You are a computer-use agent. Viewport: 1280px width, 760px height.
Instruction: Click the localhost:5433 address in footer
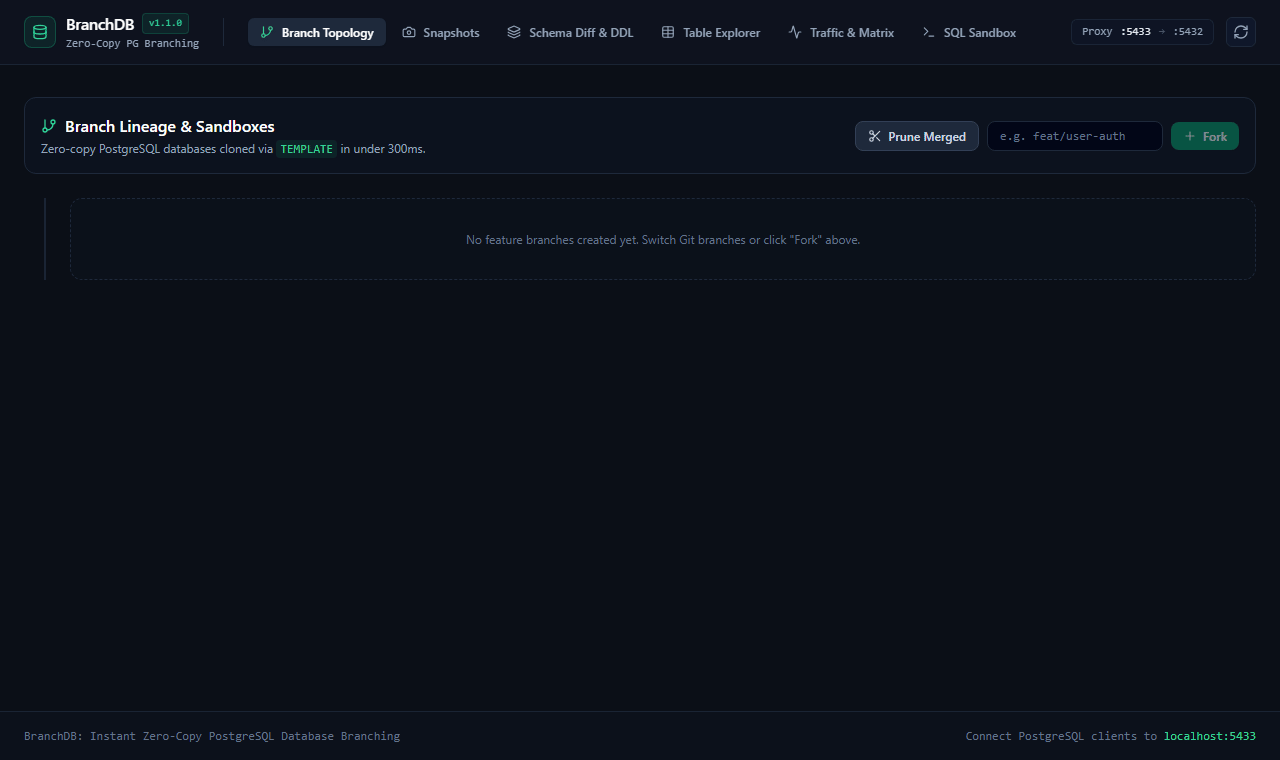click(1210, 736)
